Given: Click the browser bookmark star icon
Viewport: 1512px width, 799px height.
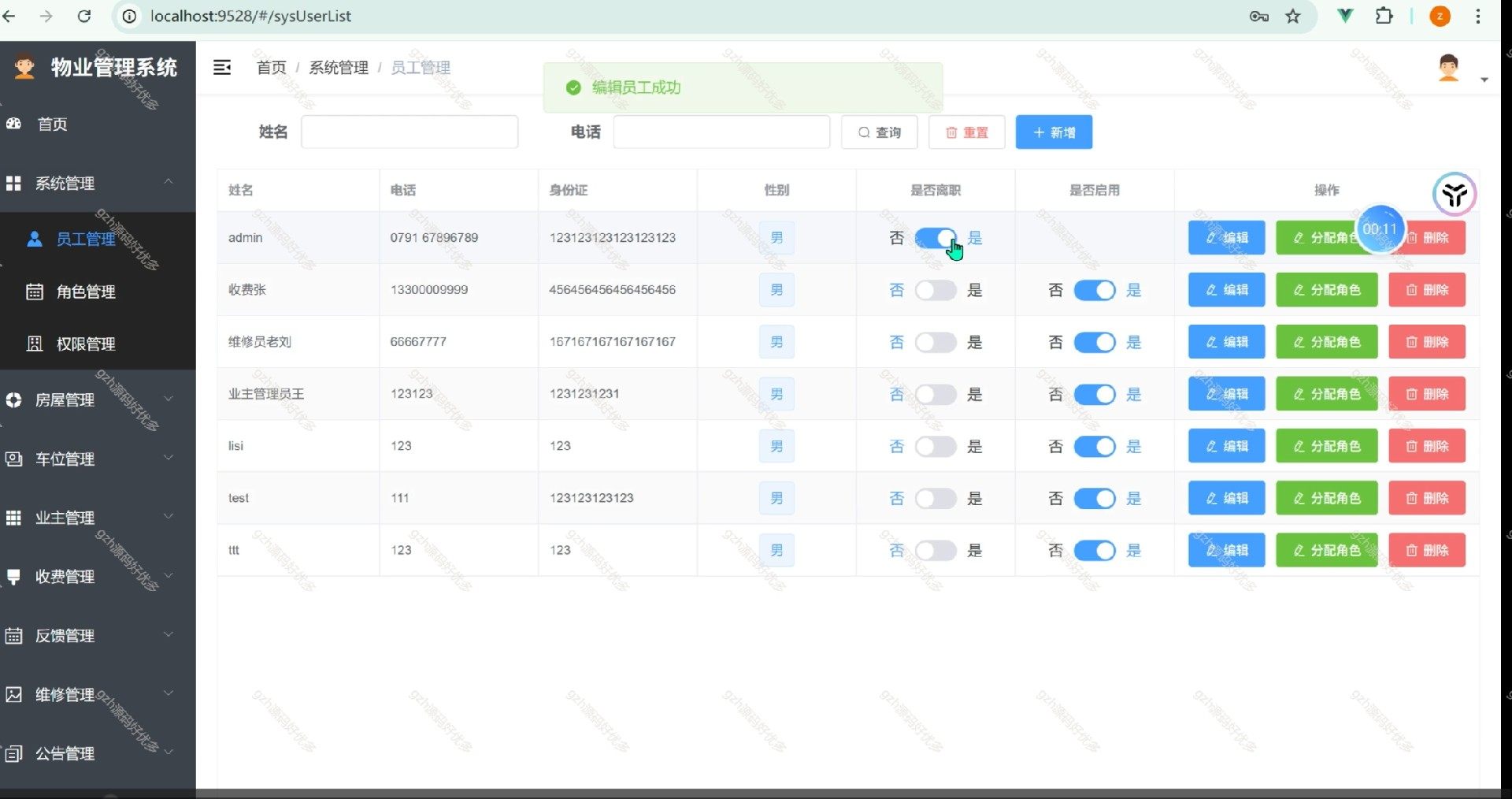Looking at the screenshot, I should click(x=1293, y=16).
